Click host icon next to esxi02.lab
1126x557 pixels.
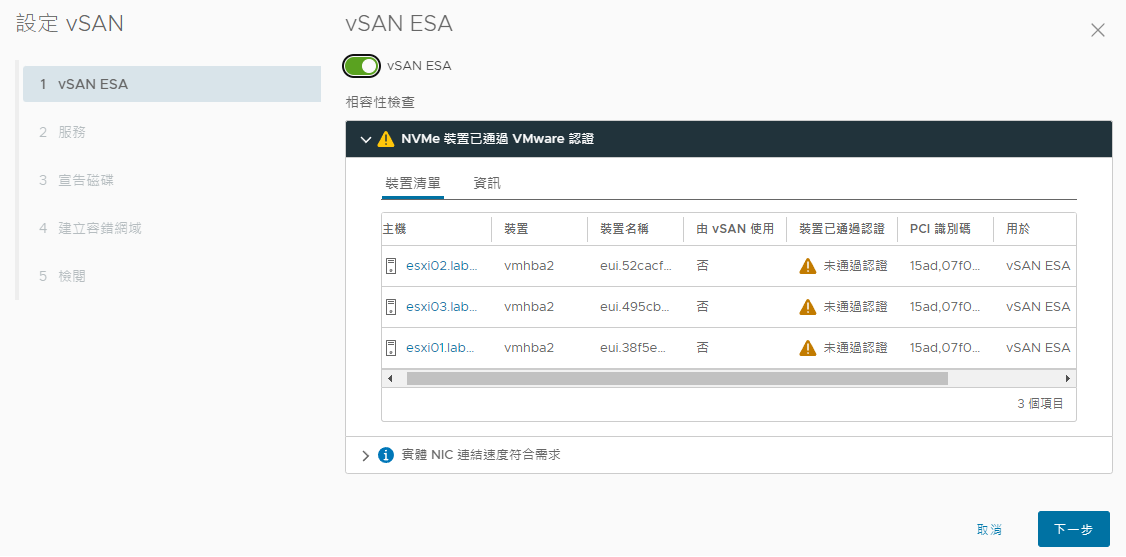tap(391, 266)
